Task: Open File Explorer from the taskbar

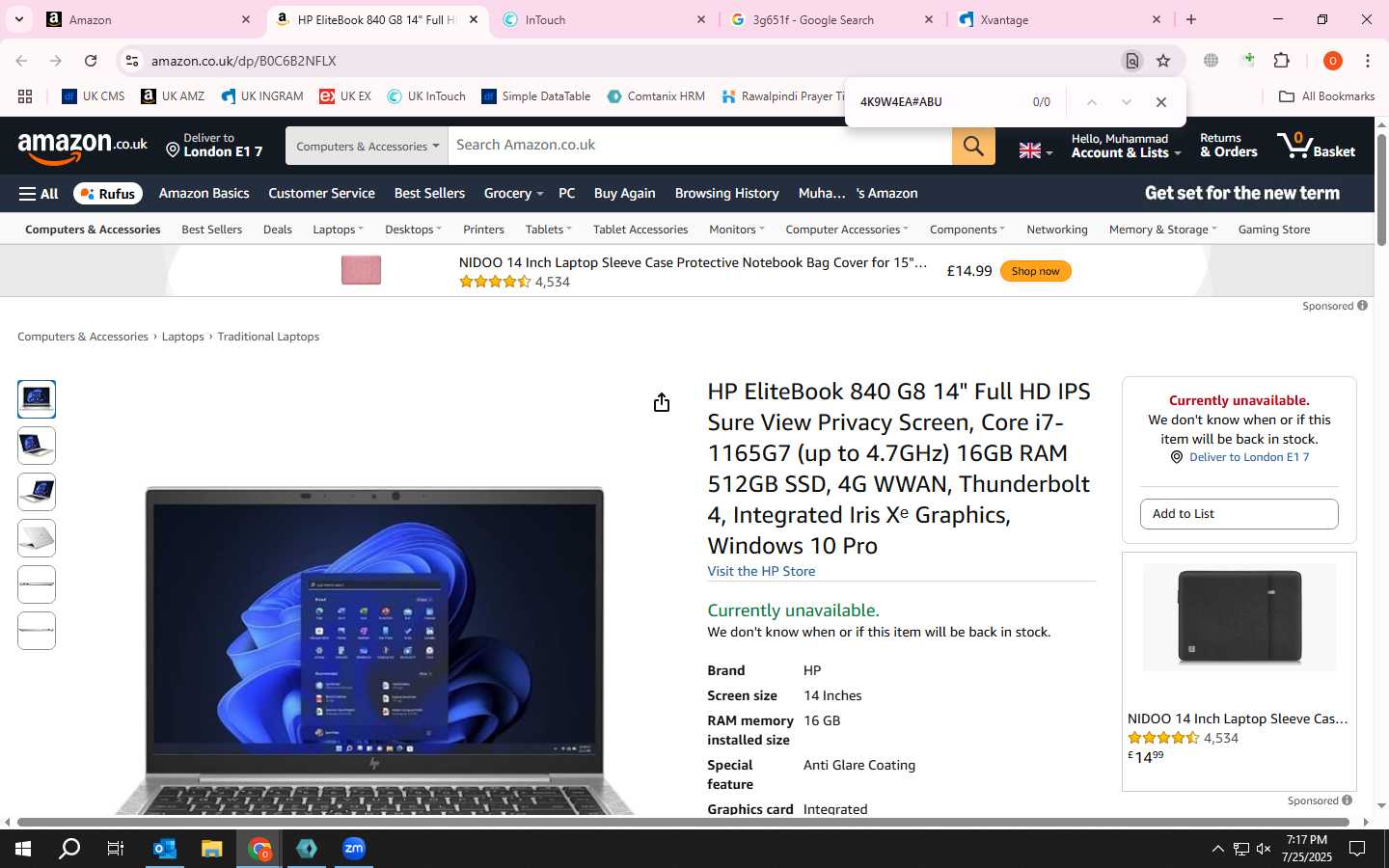Action: tap(211, 849)
